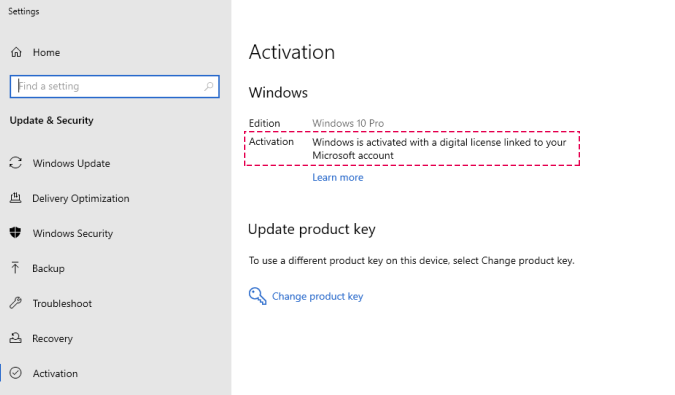Open Recovery options
Image resolution: width=675 pixels, height=395 pixels.
point(53,339)
